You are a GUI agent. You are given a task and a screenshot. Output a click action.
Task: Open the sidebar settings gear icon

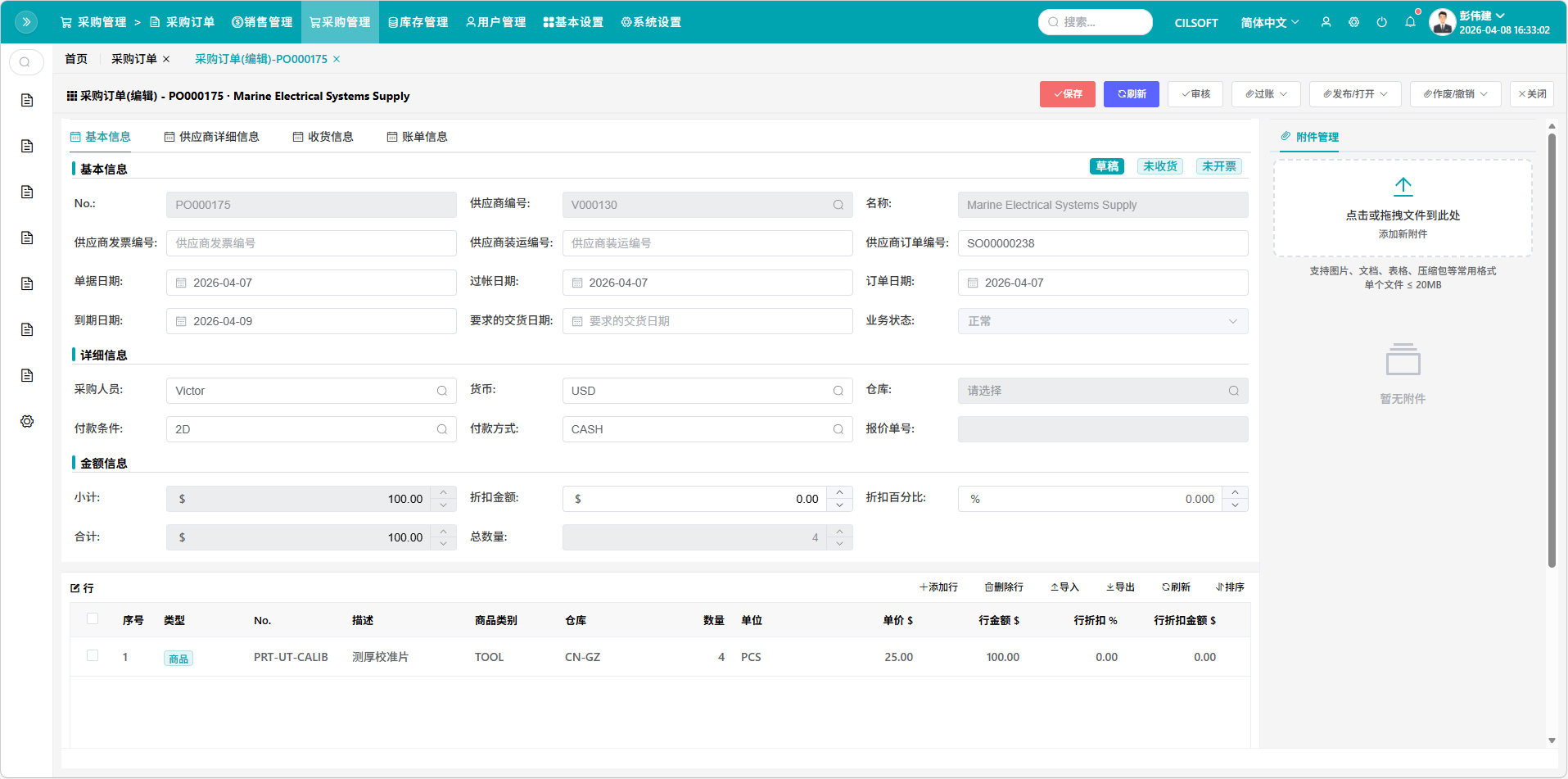tap(27, 421)
